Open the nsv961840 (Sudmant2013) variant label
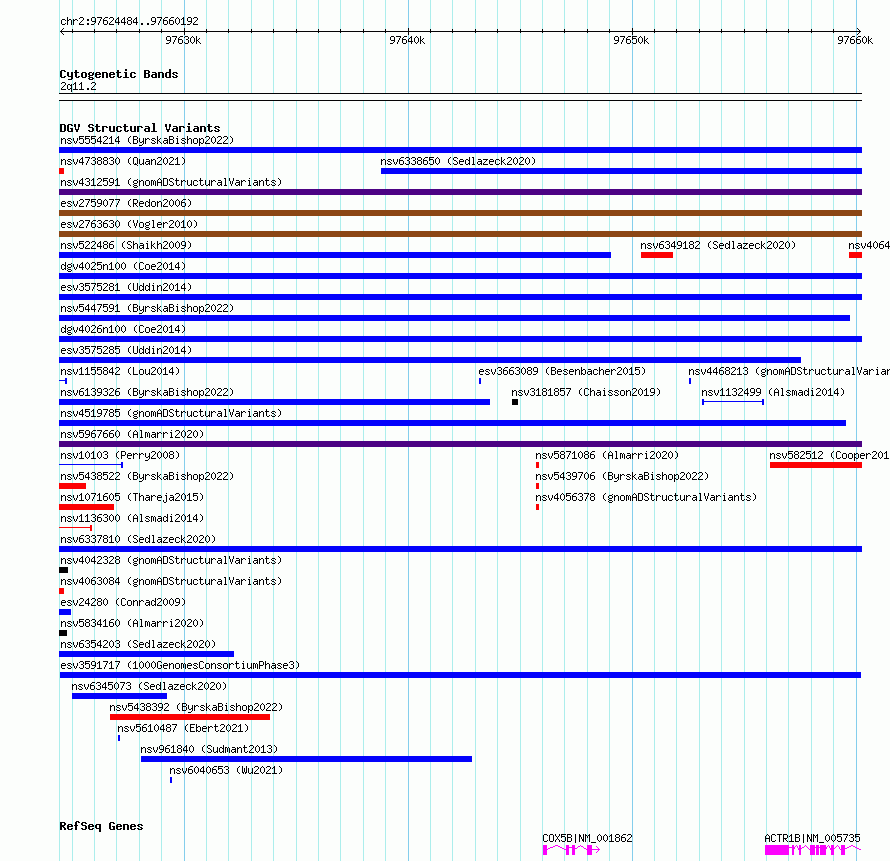This screenshot has height=861, width=890. tap(209, 749)
